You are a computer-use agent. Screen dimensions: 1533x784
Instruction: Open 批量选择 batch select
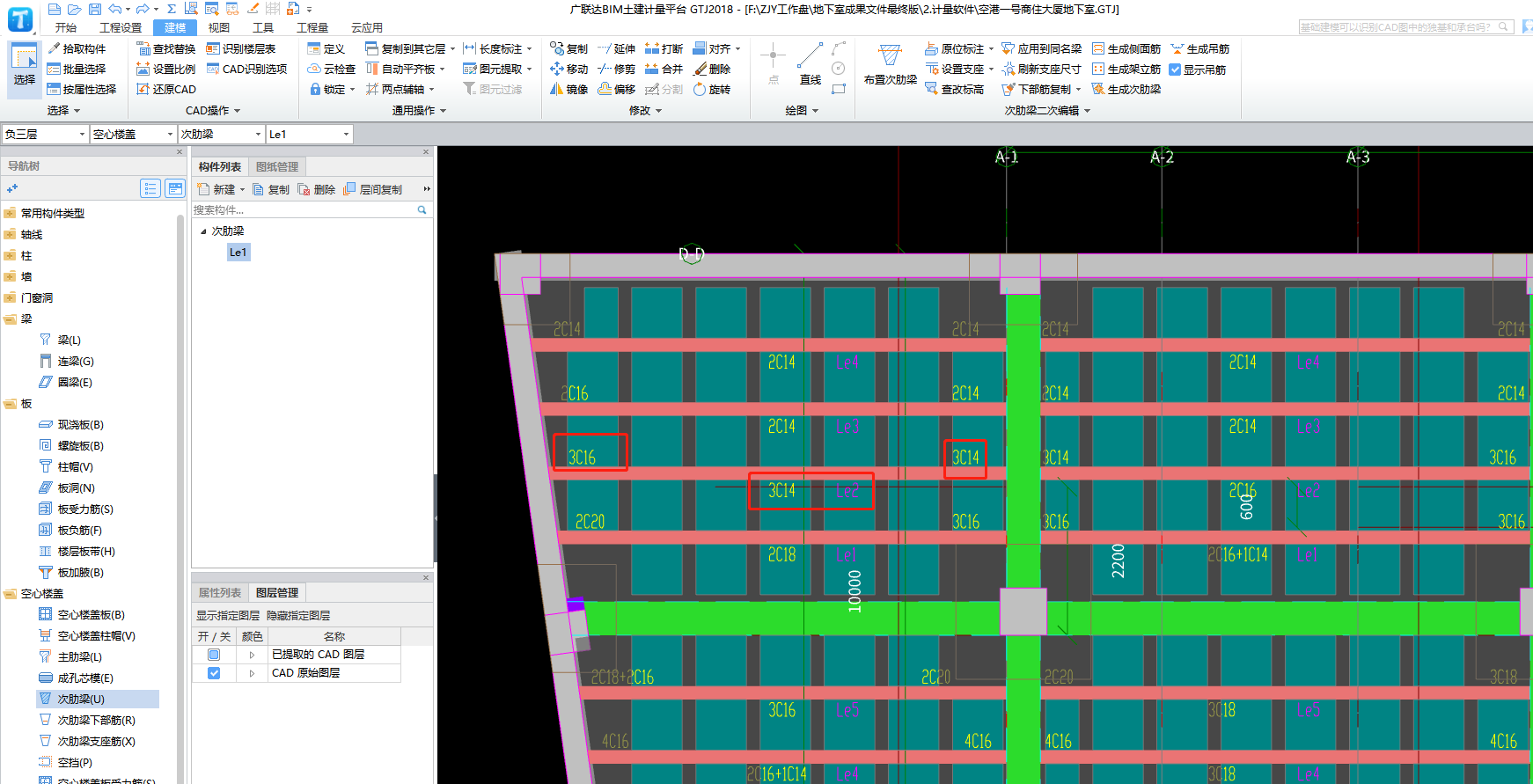point(77,69)
